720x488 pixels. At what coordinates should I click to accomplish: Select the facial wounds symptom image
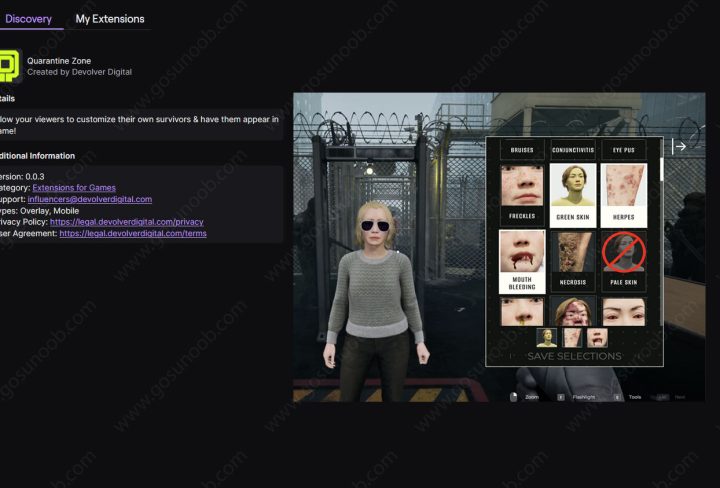(573, 311)
